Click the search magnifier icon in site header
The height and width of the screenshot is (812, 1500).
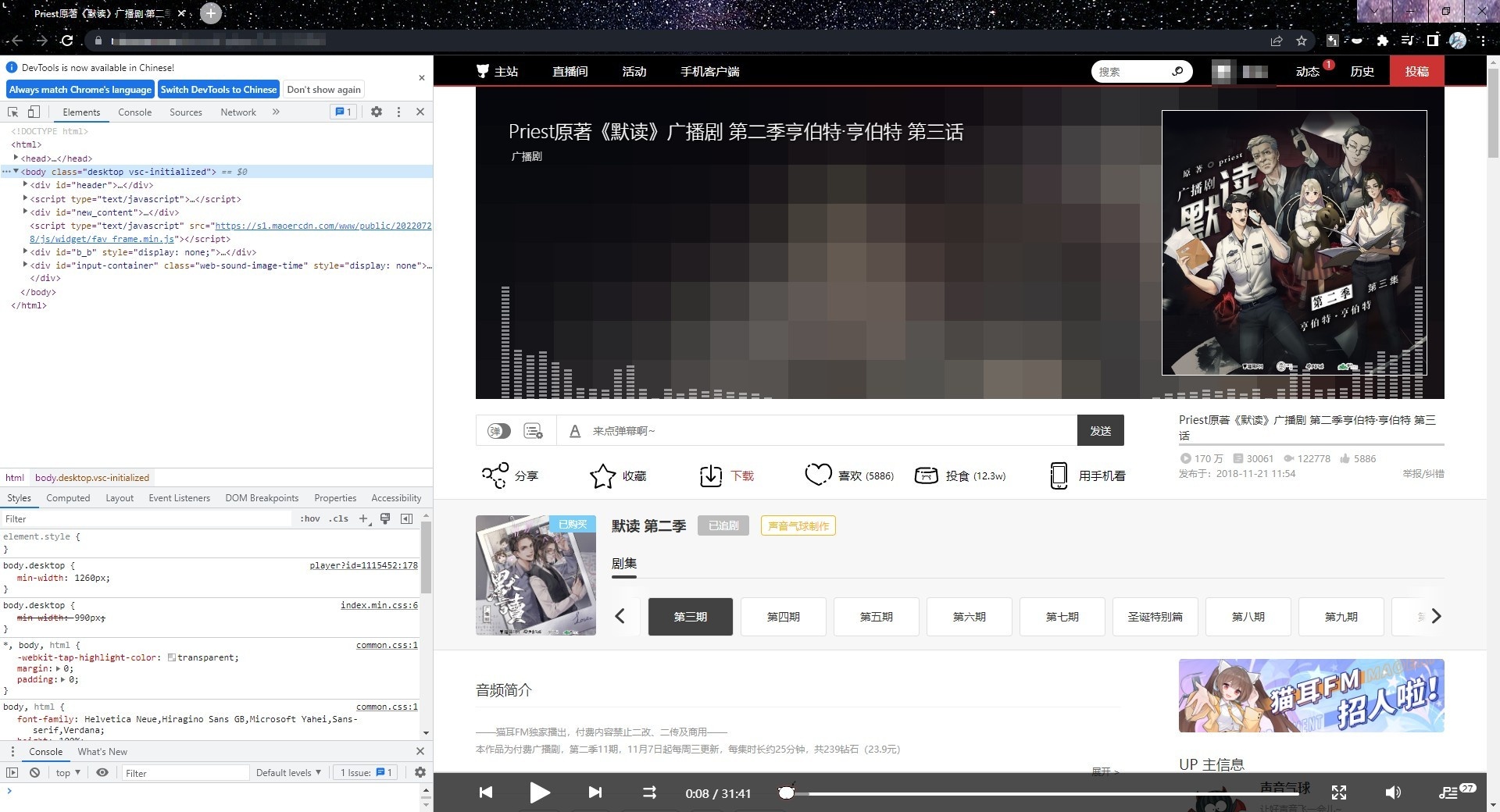click(x=1177, y=71)
